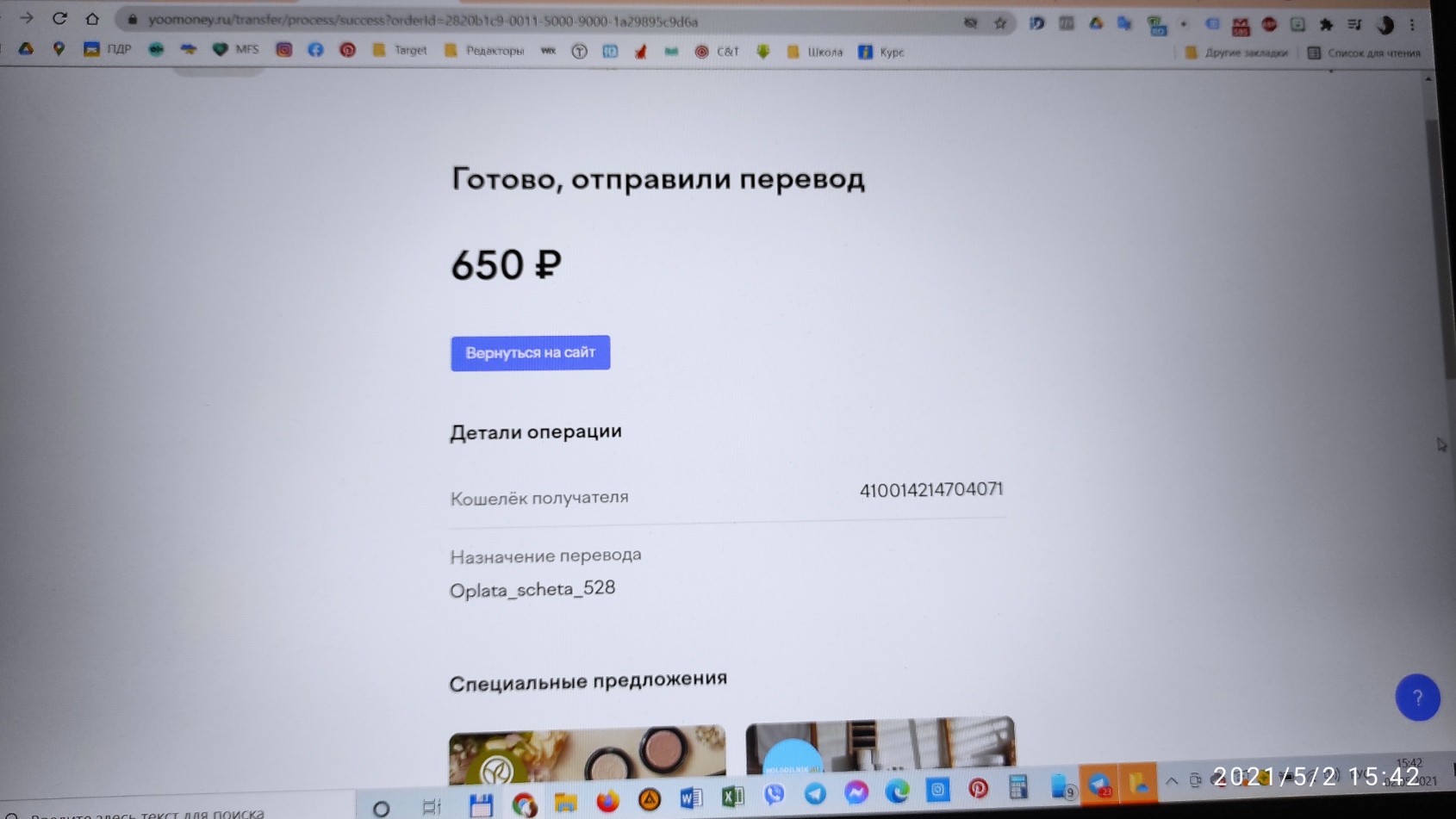Image resolution: width=1456 pixels, height=819 pixels.
Task: Show hidden system tray icons chevron
Action: click(1172, 781)
